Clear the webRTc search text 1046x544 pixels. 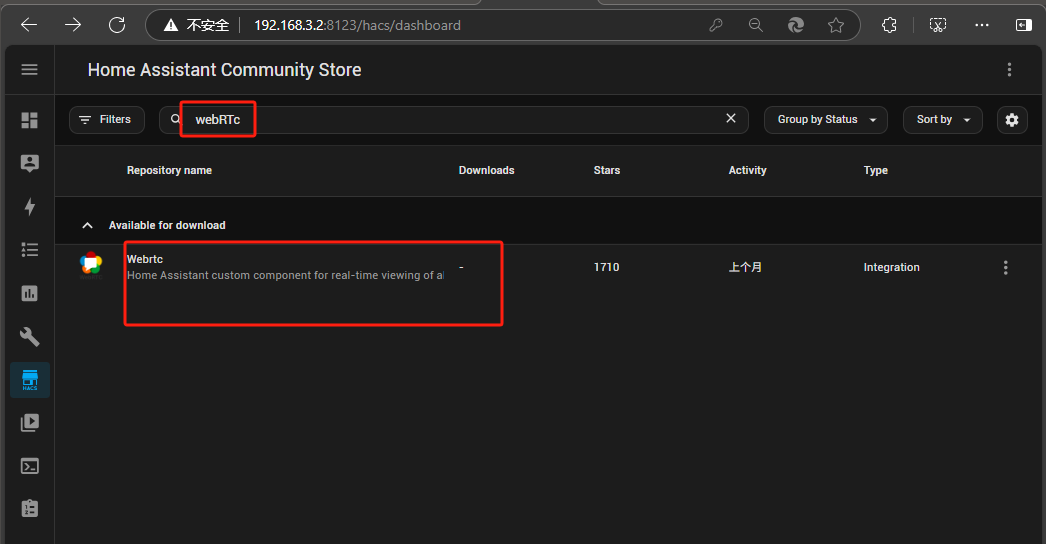[x=730, y=119]
